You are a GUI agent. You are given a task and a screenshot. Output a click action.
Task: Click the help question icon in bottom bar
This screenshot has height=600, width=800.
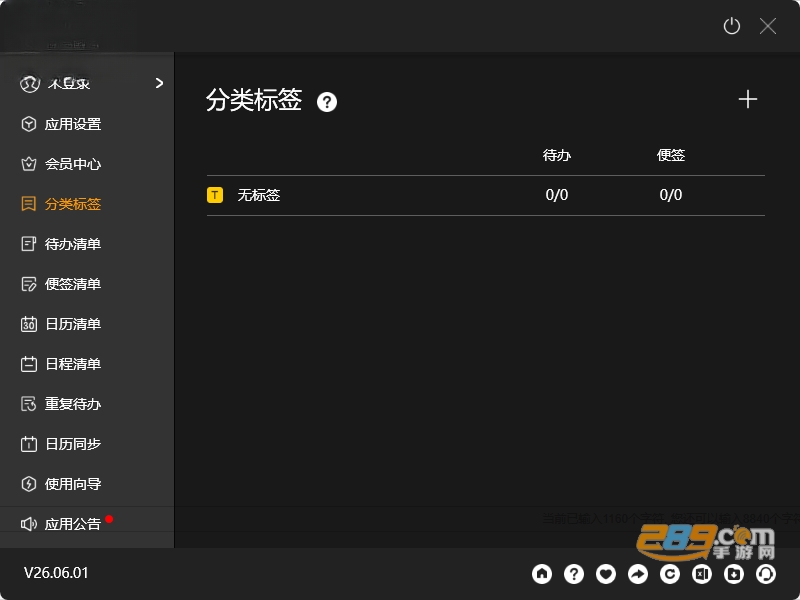click(574, 574)
